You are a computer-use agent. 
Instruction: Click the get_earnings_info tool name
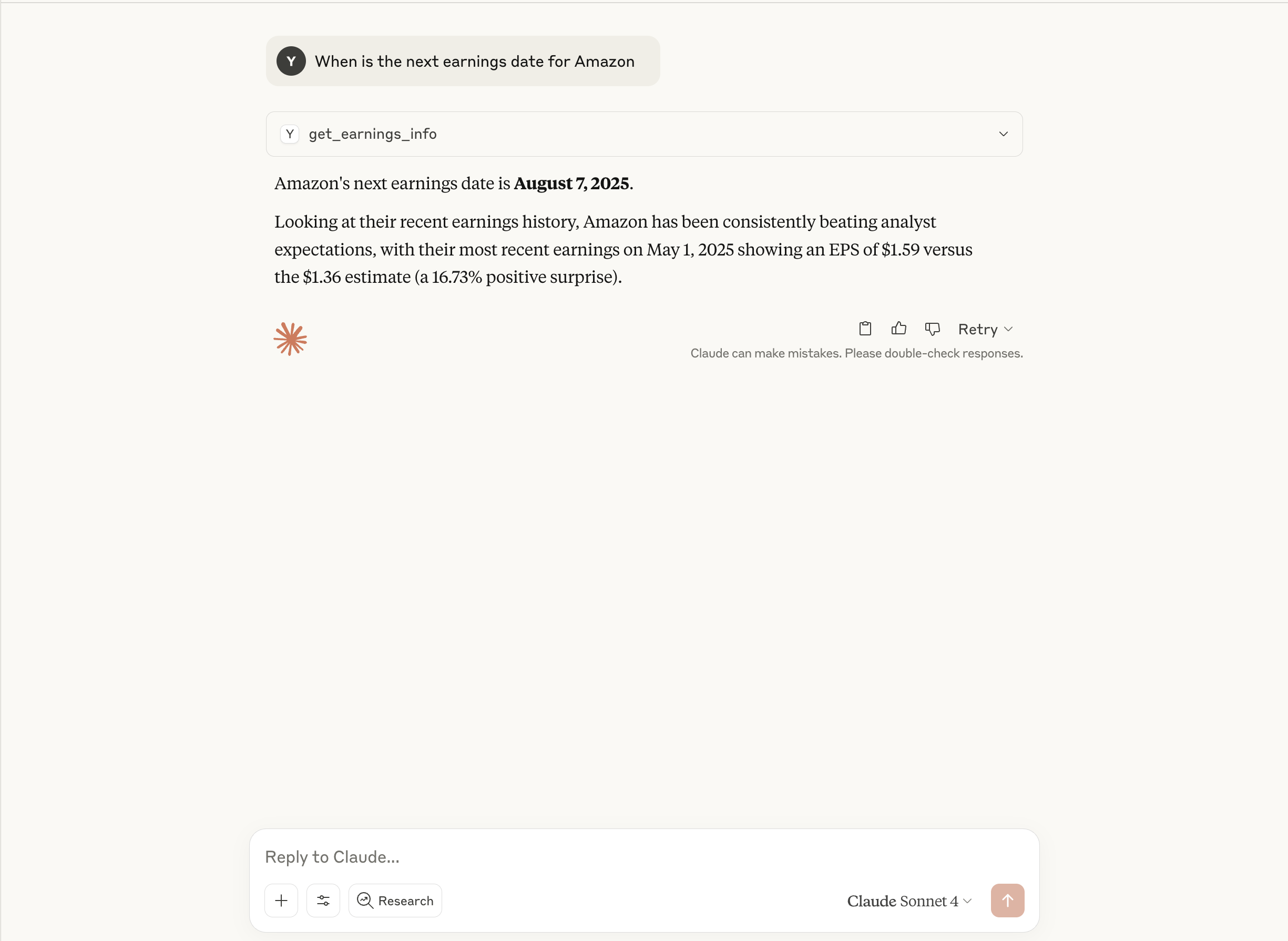pyautogui.click(x=373, y=134)
